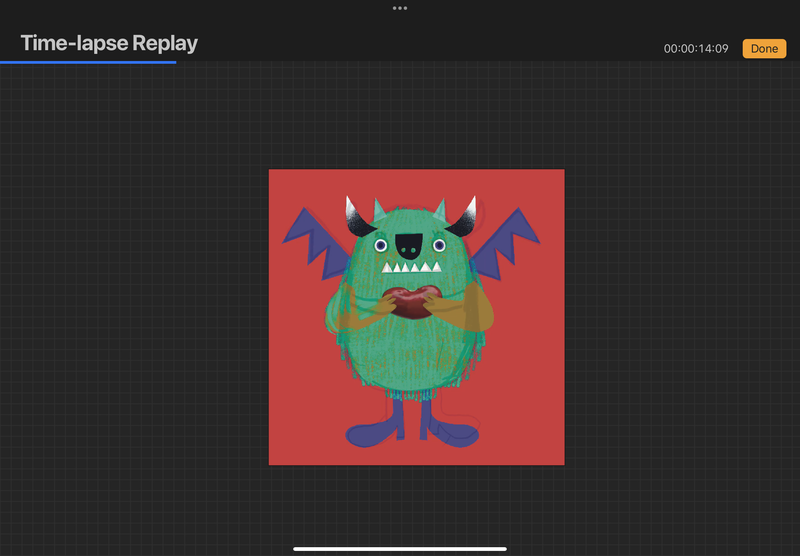
Task: Tap the Done button
Action: 764,49
